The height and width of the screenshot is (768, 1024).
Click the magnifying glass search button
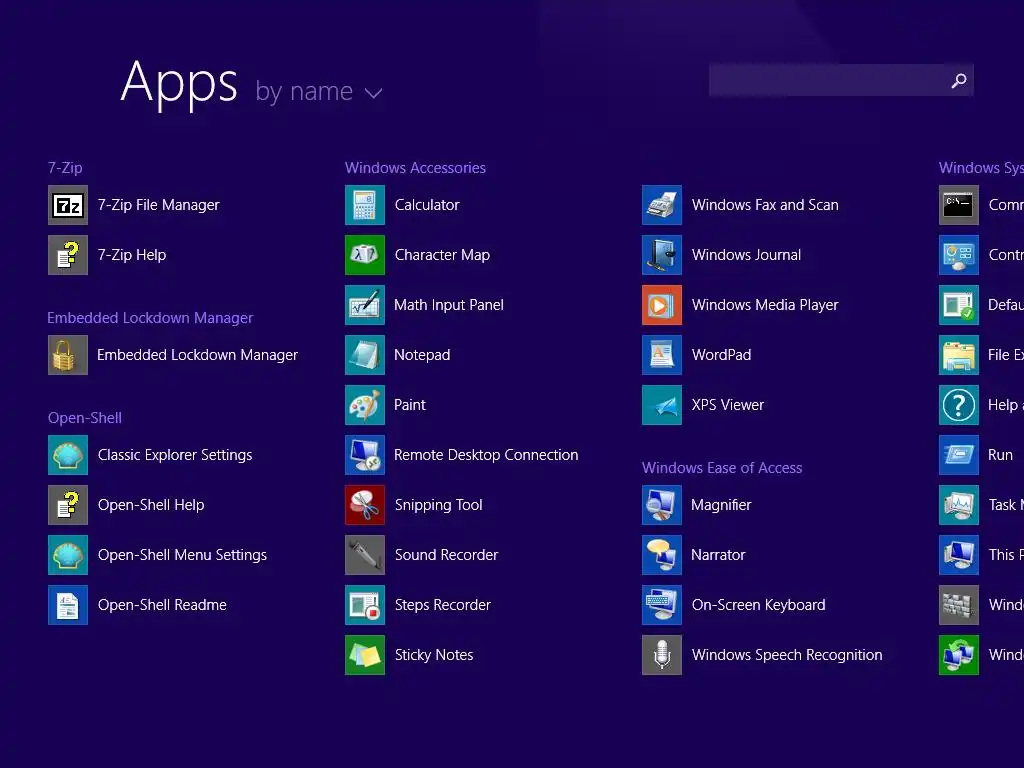click(x=959, y=80)
